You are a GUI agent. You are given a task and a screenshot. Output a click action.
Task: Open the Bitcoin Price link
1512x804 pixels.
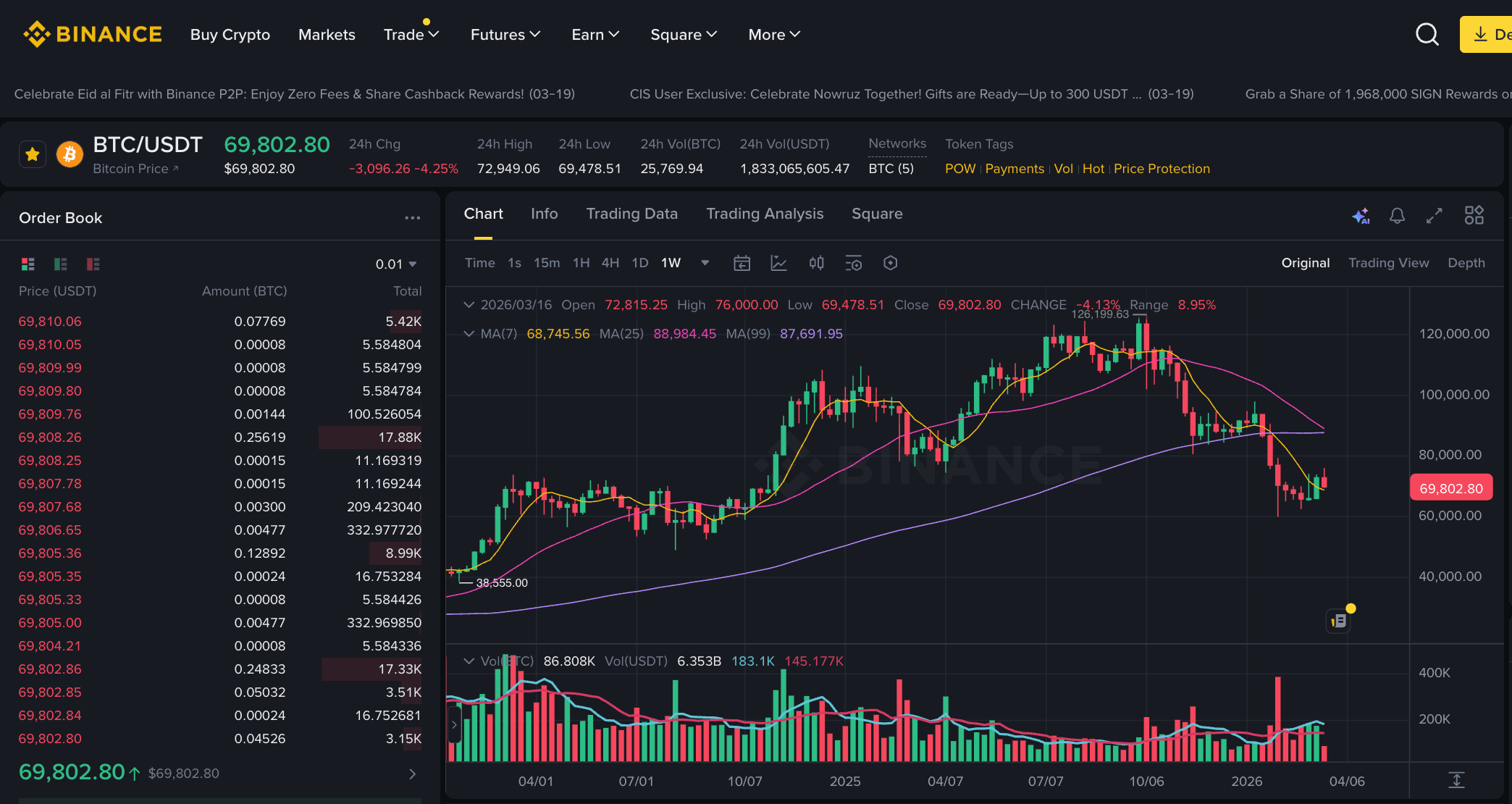[135, 169]
